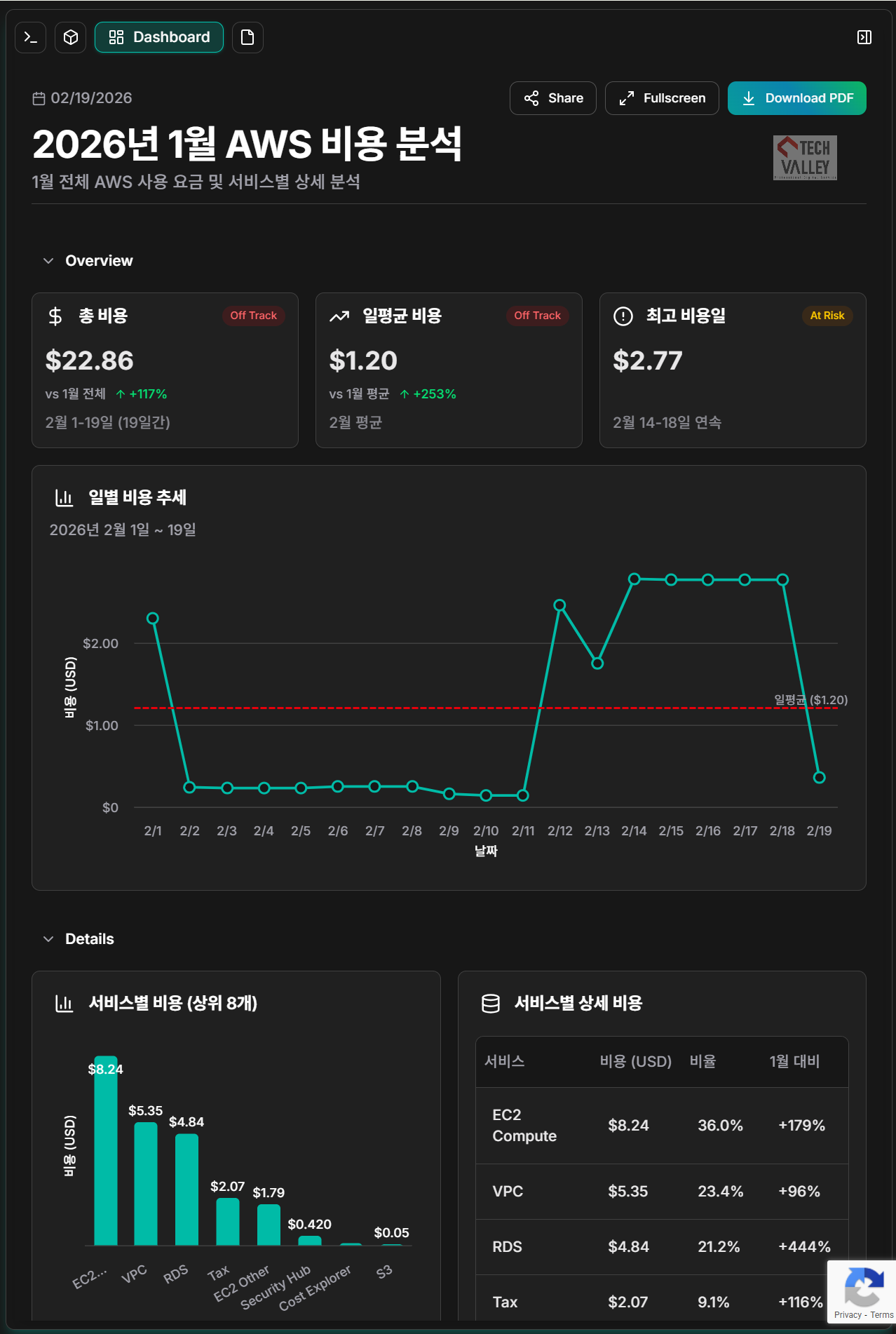Toggle the side panel collapse icon

pyautogui.click(x=864, y=37)
